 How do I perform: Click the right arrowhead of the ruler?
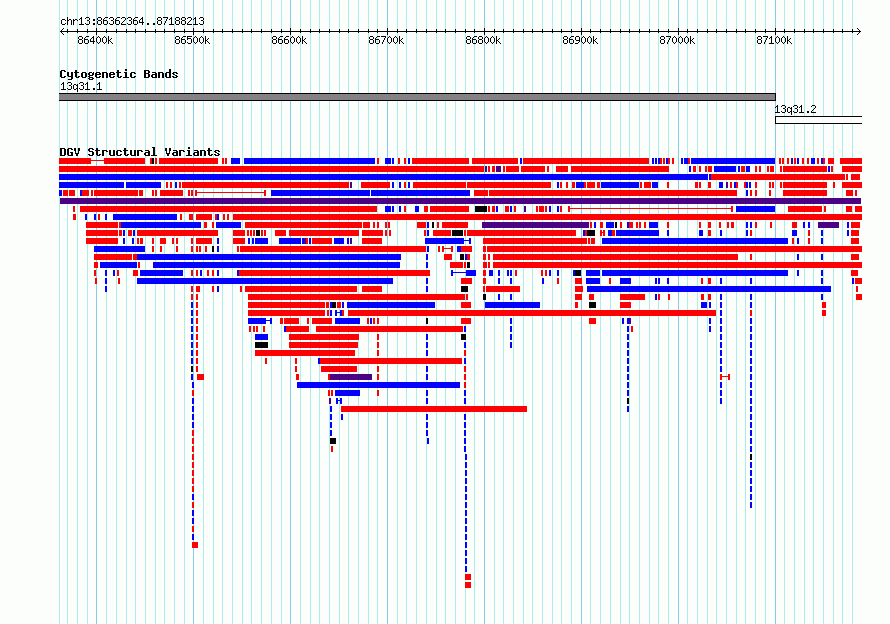tap(859, 32)
